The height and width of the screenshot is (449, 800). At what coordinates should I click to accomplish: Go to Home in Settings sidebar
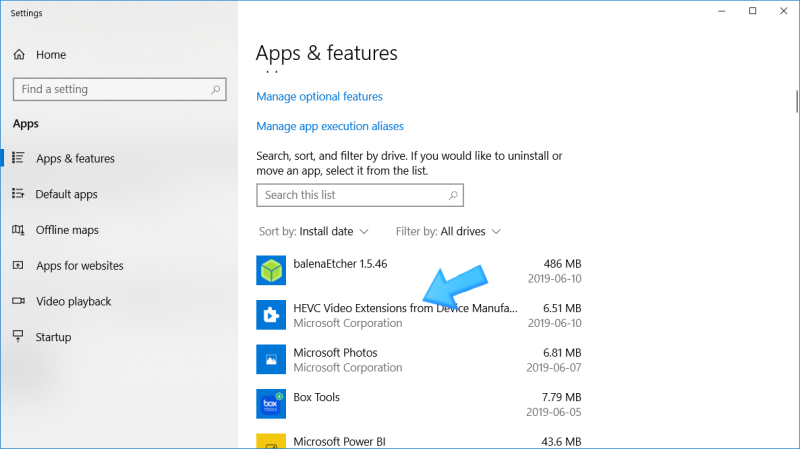[51, 55]
